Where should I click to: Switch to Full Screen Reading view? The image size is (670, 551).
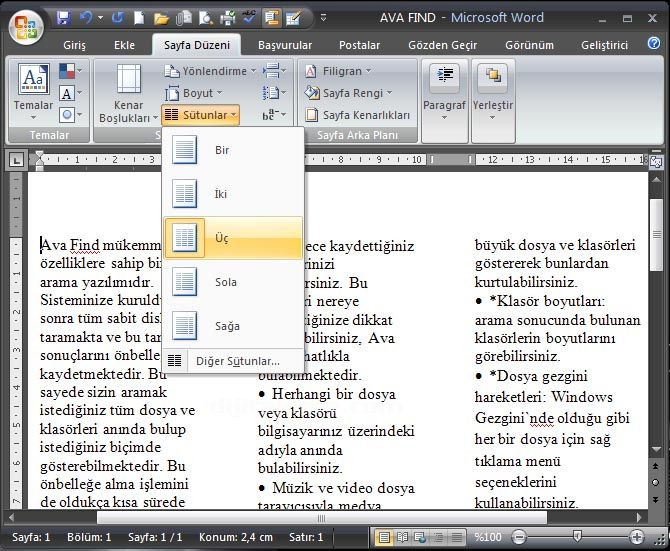point(402,537)
